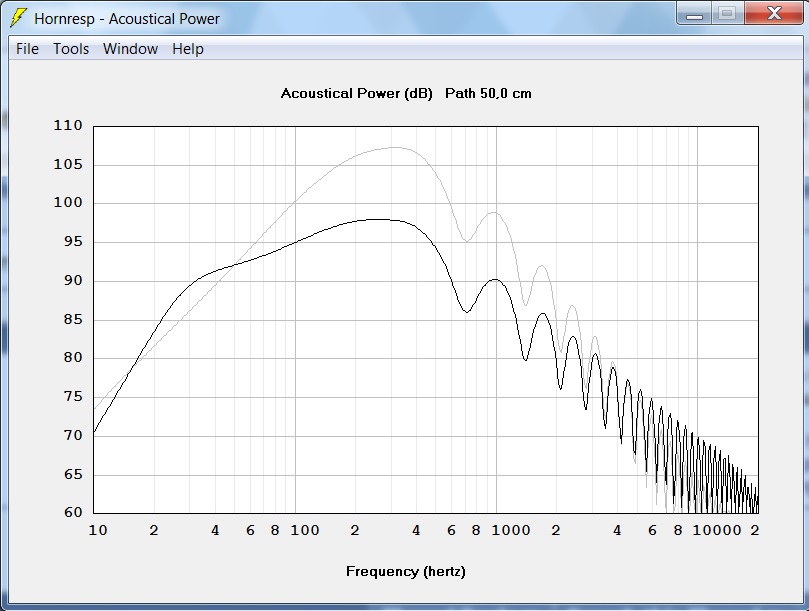The height and width of the screenshot is (611, 809).
Task: Open the Help menu
Action: 188,49
